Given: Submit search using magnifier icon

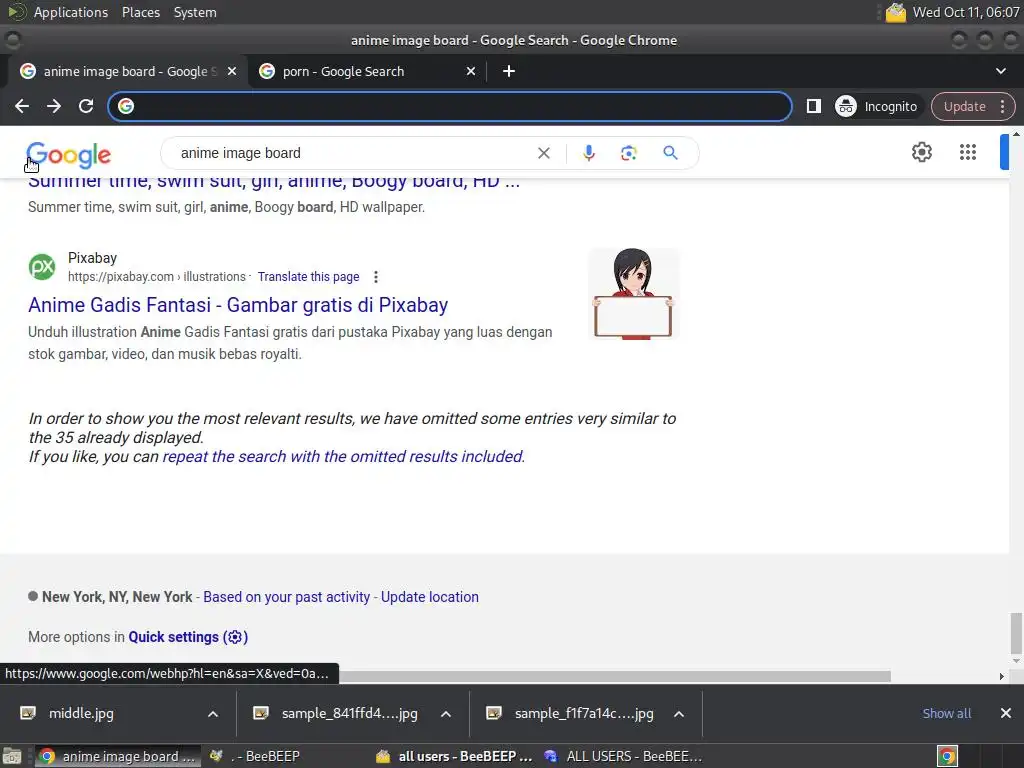Looking at the screenshot, I should (x=670, y=153).
